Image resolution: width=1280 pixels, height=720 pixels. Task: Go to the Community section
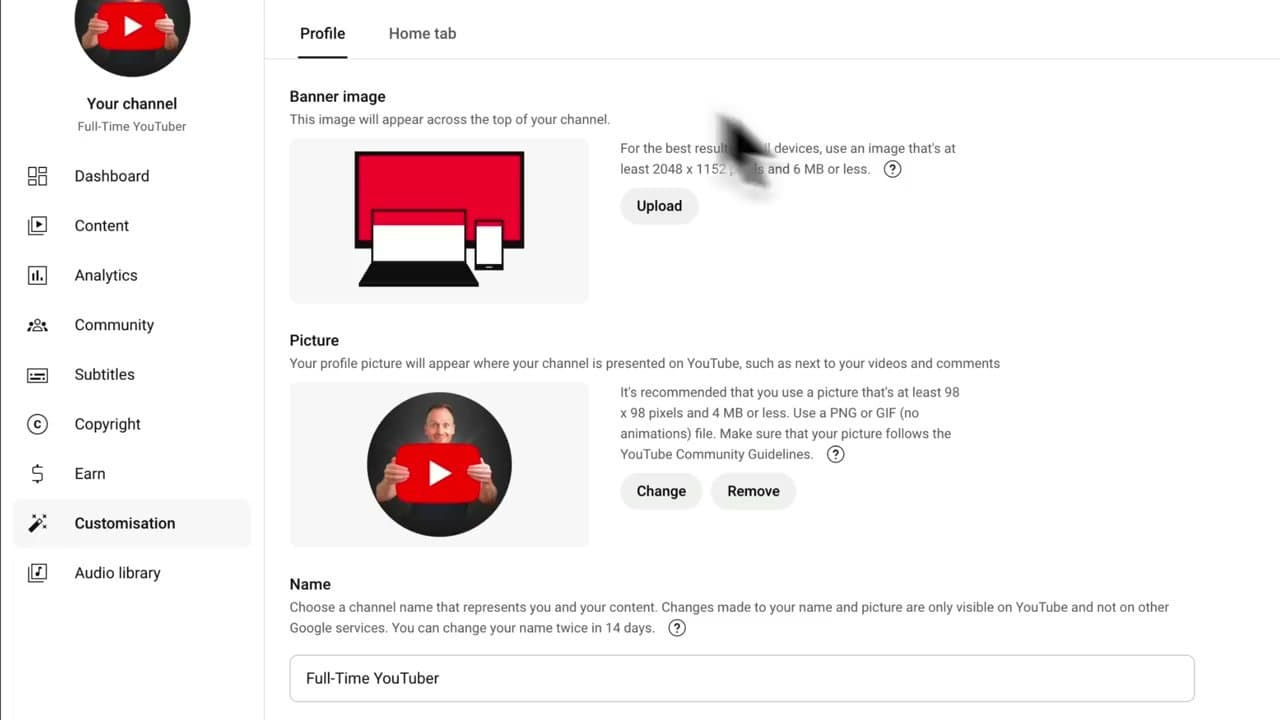(113, 324)
